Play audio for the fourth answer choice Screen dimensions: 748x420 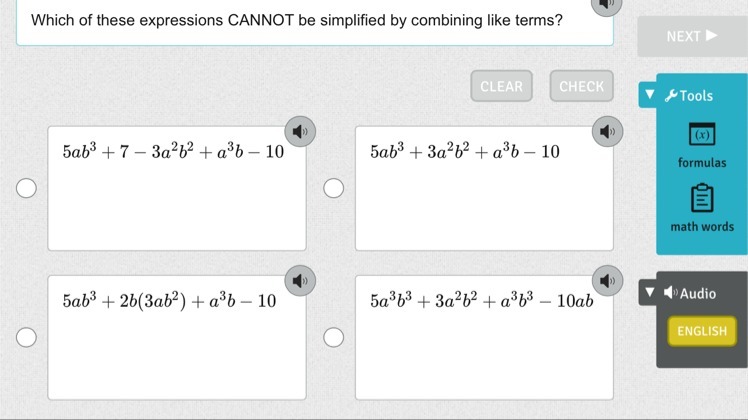[x=603, y=278]
